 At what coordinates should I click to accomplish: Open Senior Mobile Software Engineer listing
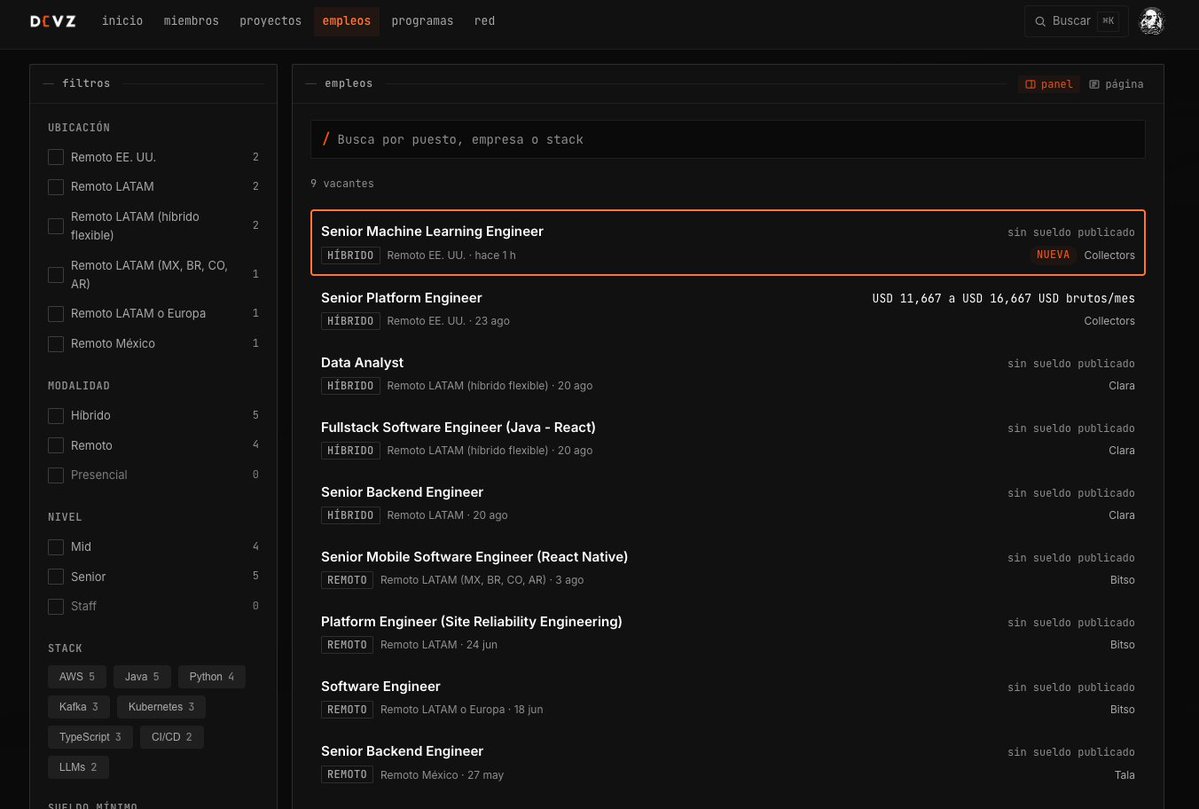point(727,567)
